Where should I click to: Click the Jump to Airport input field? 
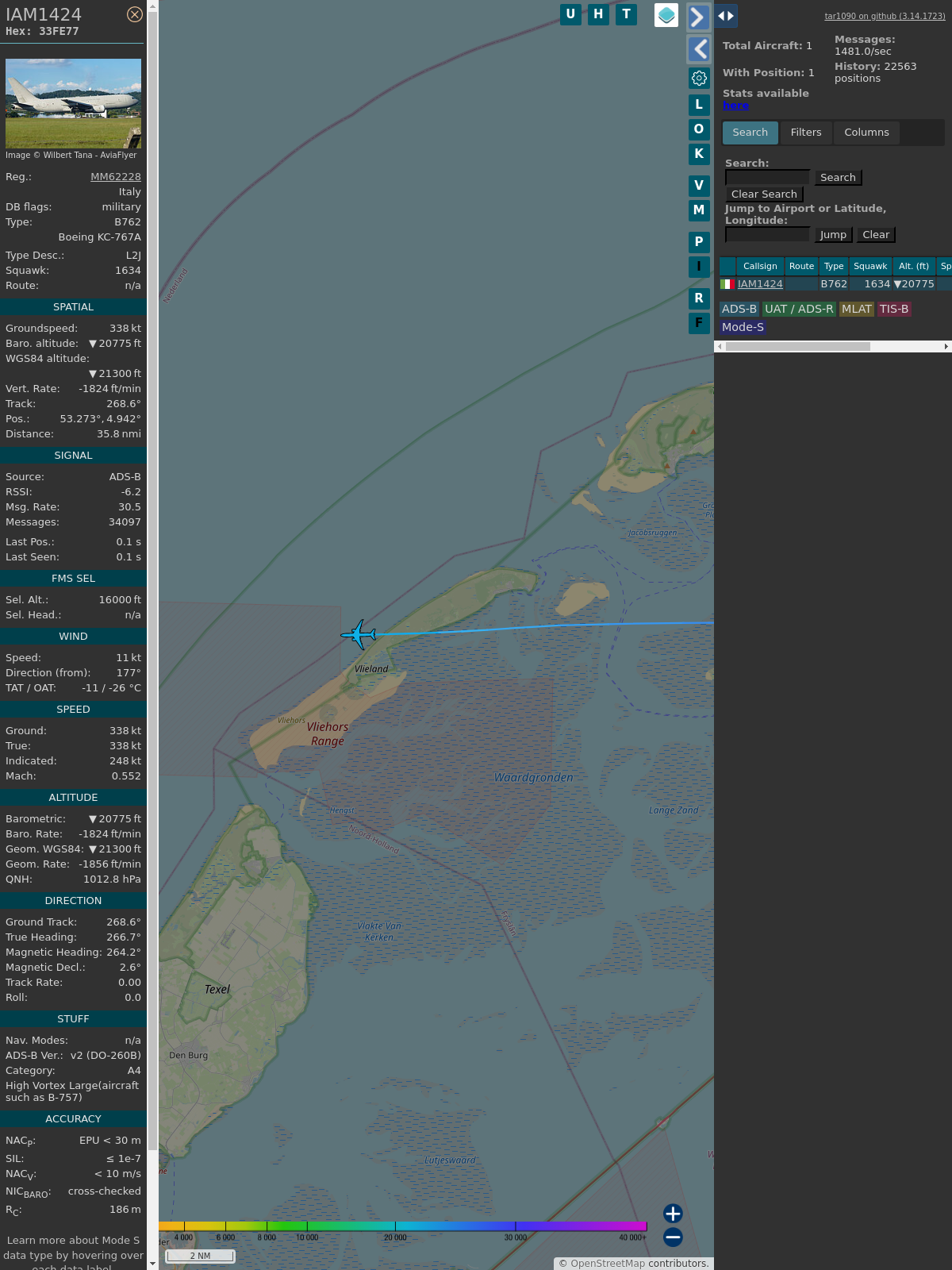pos(767,235)
